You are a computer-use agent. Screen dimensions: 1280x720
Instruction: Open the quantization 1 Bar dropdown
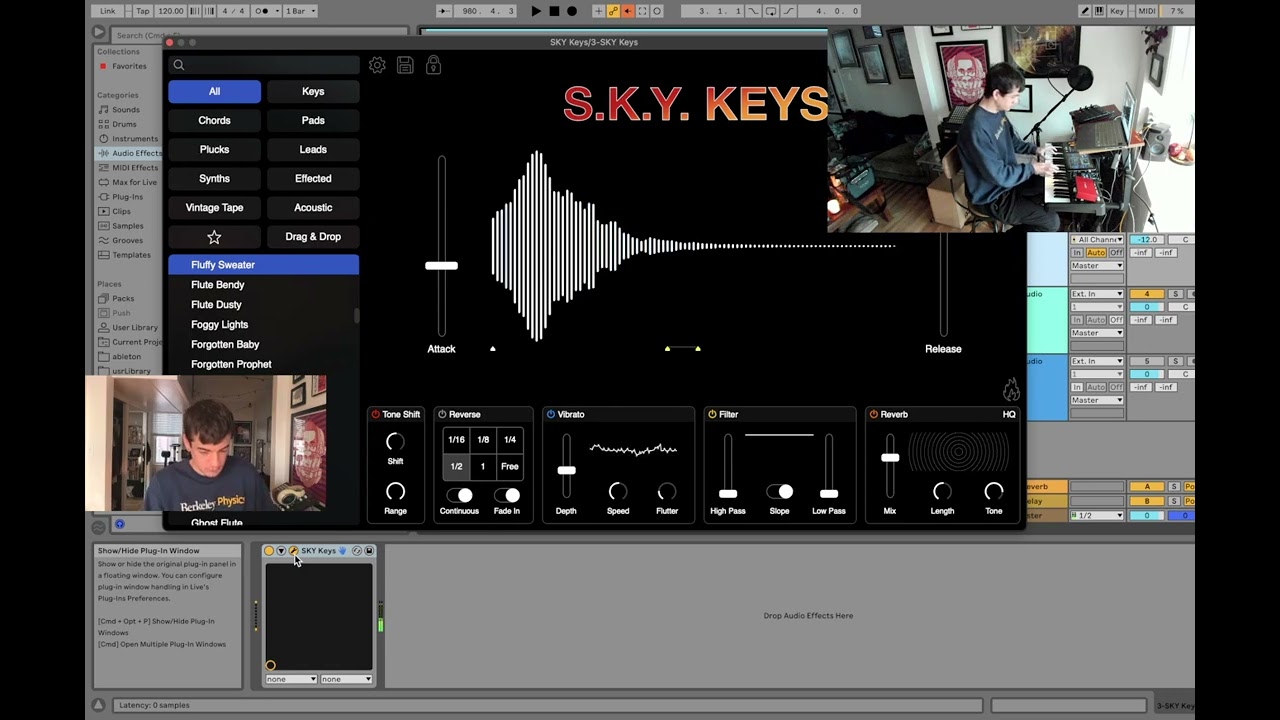click(300, 11)
